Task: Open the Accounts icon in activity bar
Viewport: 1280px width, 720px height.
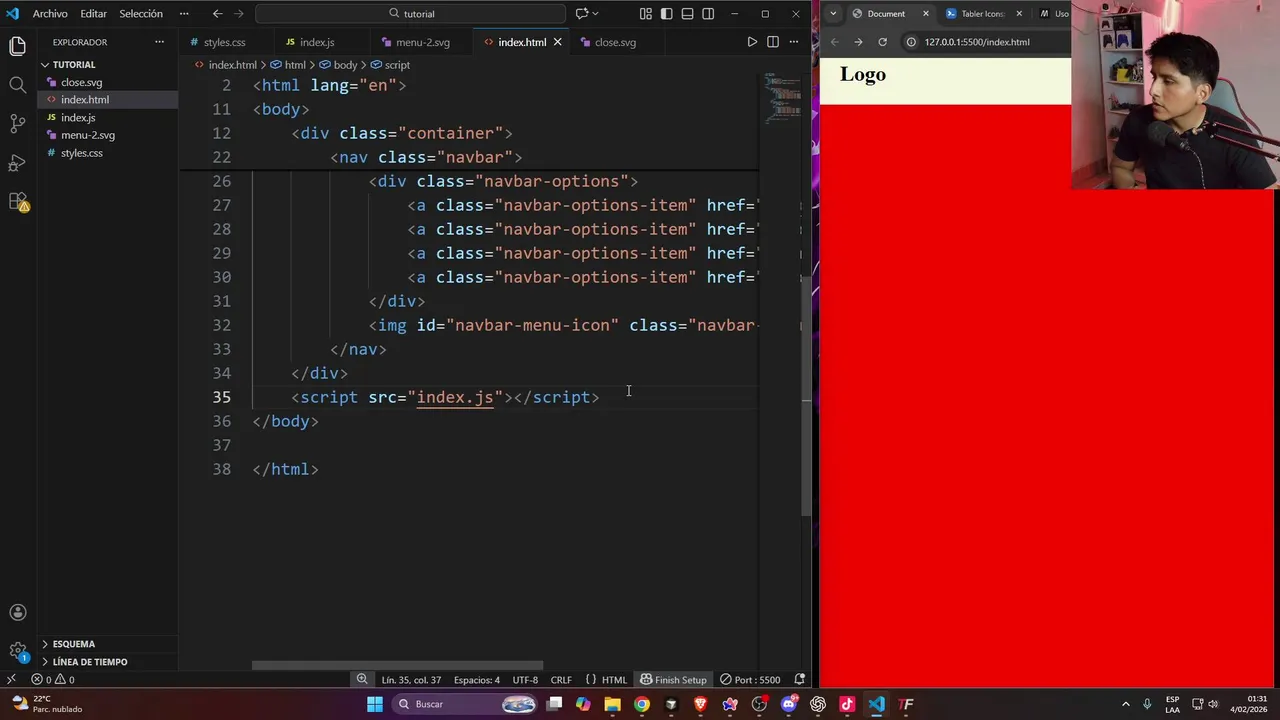Action: [x=17, y=613]
